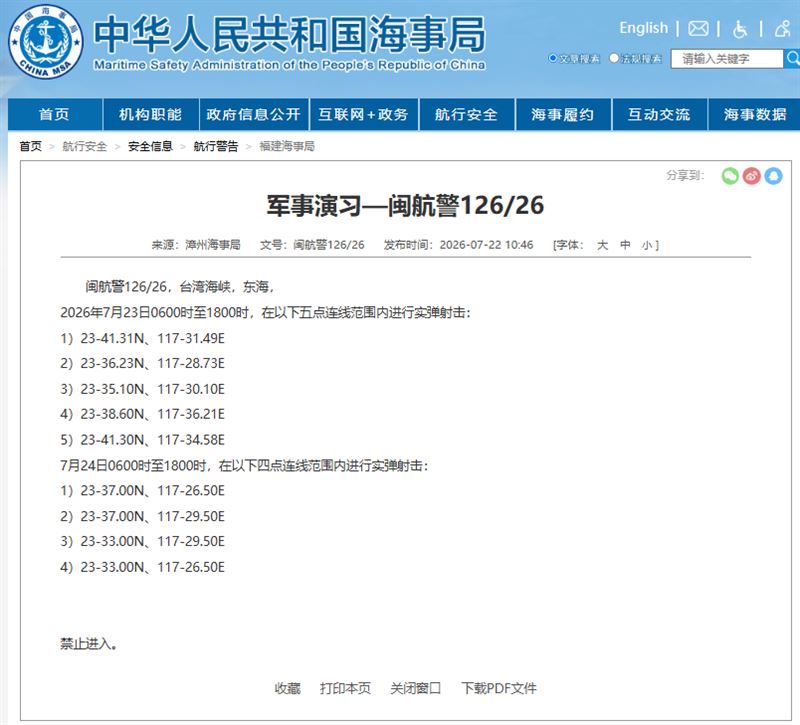Open the accessibility wheelchair icon
This screenshot has height=725, width=800.
[x=740, y=29]
